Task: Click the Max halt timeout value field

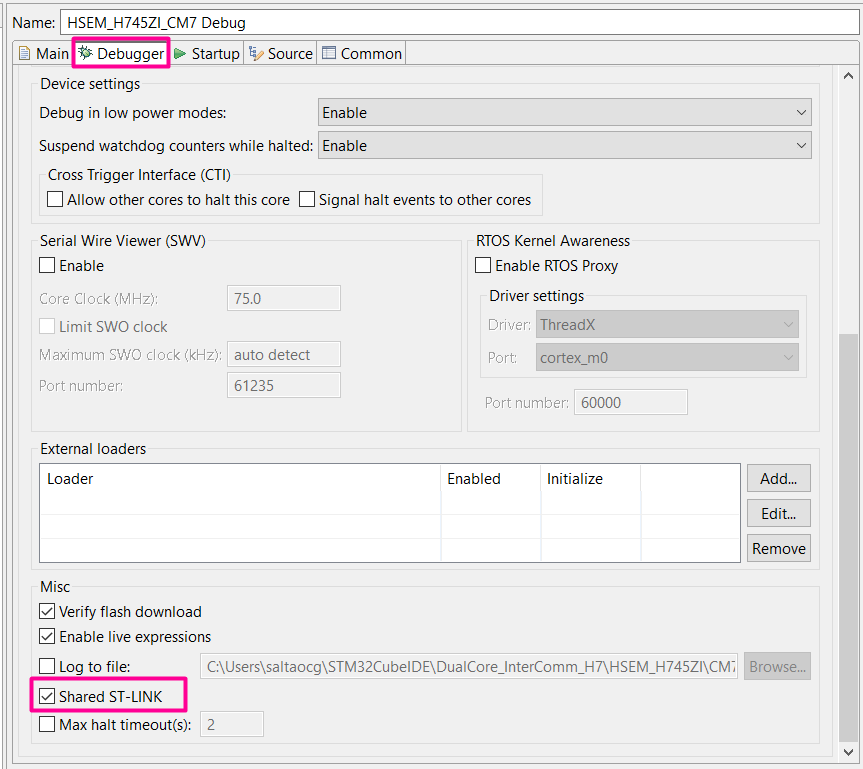Action: tap(232, 724)
